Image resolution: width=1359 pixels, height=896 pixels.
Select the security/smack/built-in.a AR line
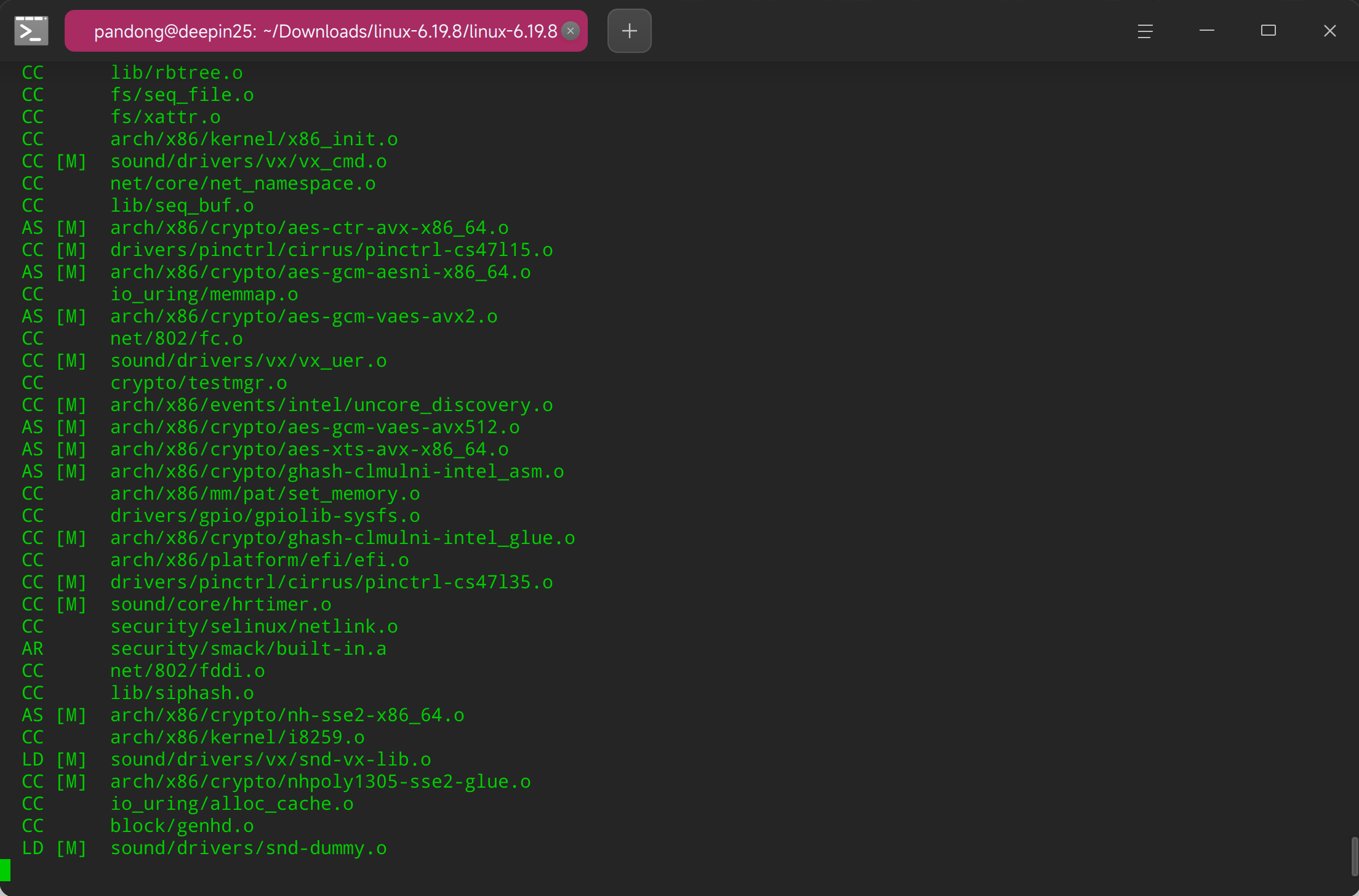click(x=249, y=648)
